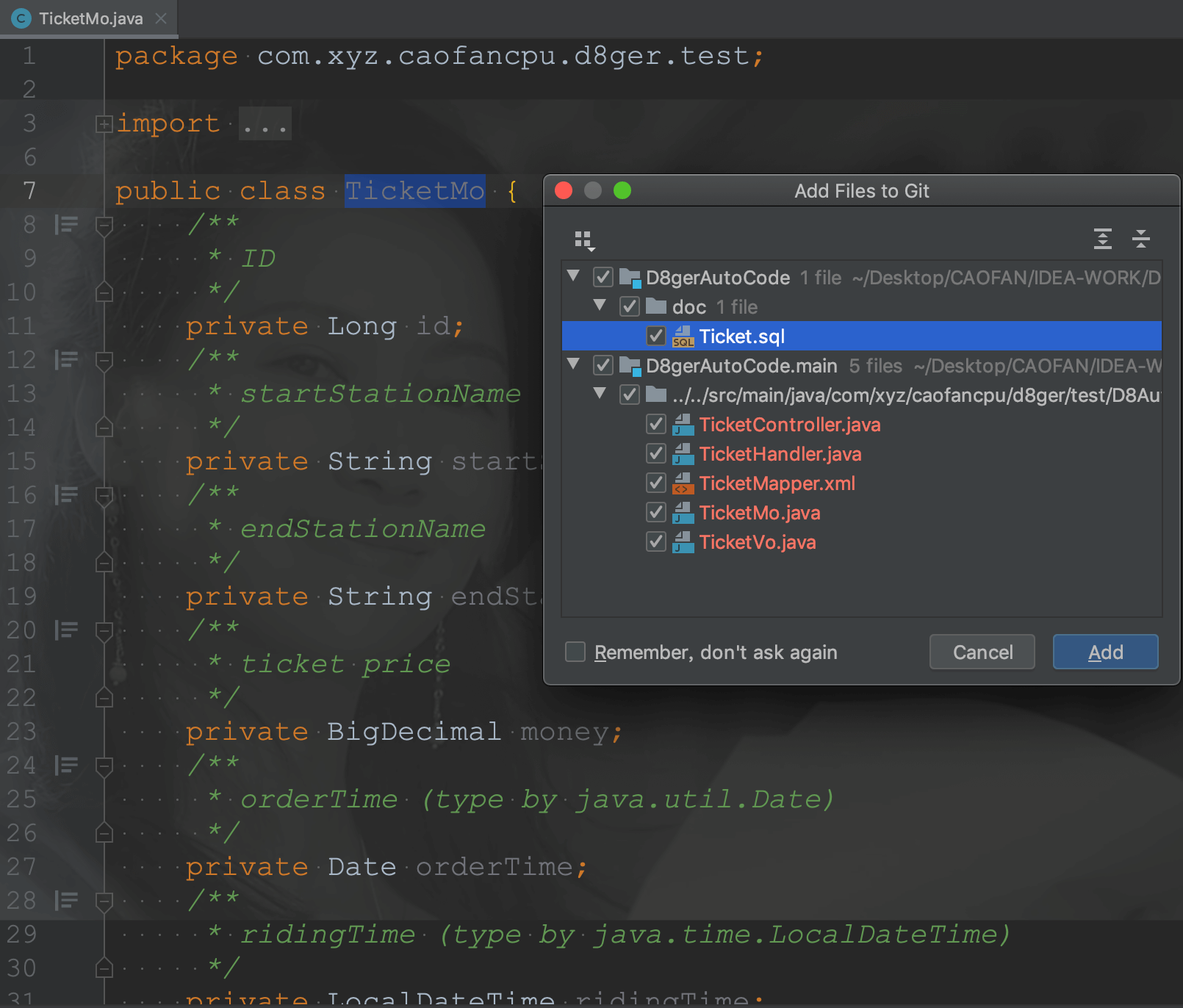Screen dimensions: 1183x1008
Task: Uncheck the TicketMapper.xml checkbox
Action: click(x=656, y=483)
